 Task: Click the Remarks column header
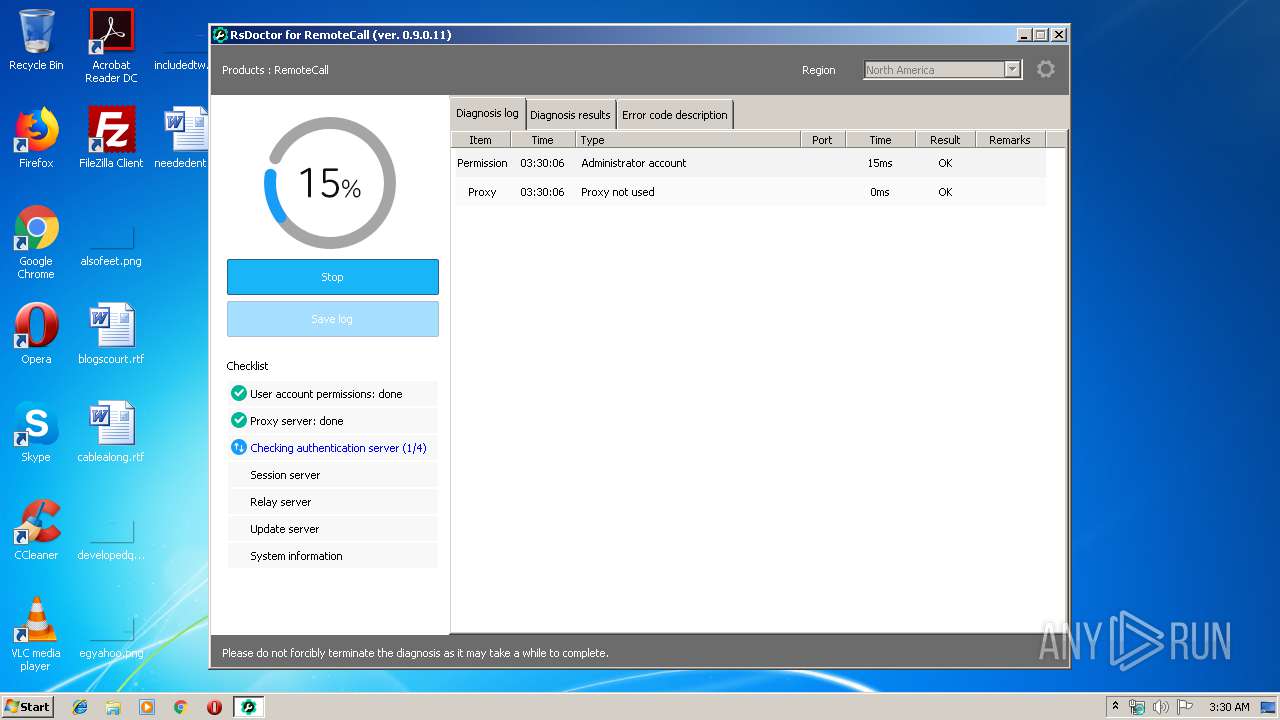[x=1010, y=140]
